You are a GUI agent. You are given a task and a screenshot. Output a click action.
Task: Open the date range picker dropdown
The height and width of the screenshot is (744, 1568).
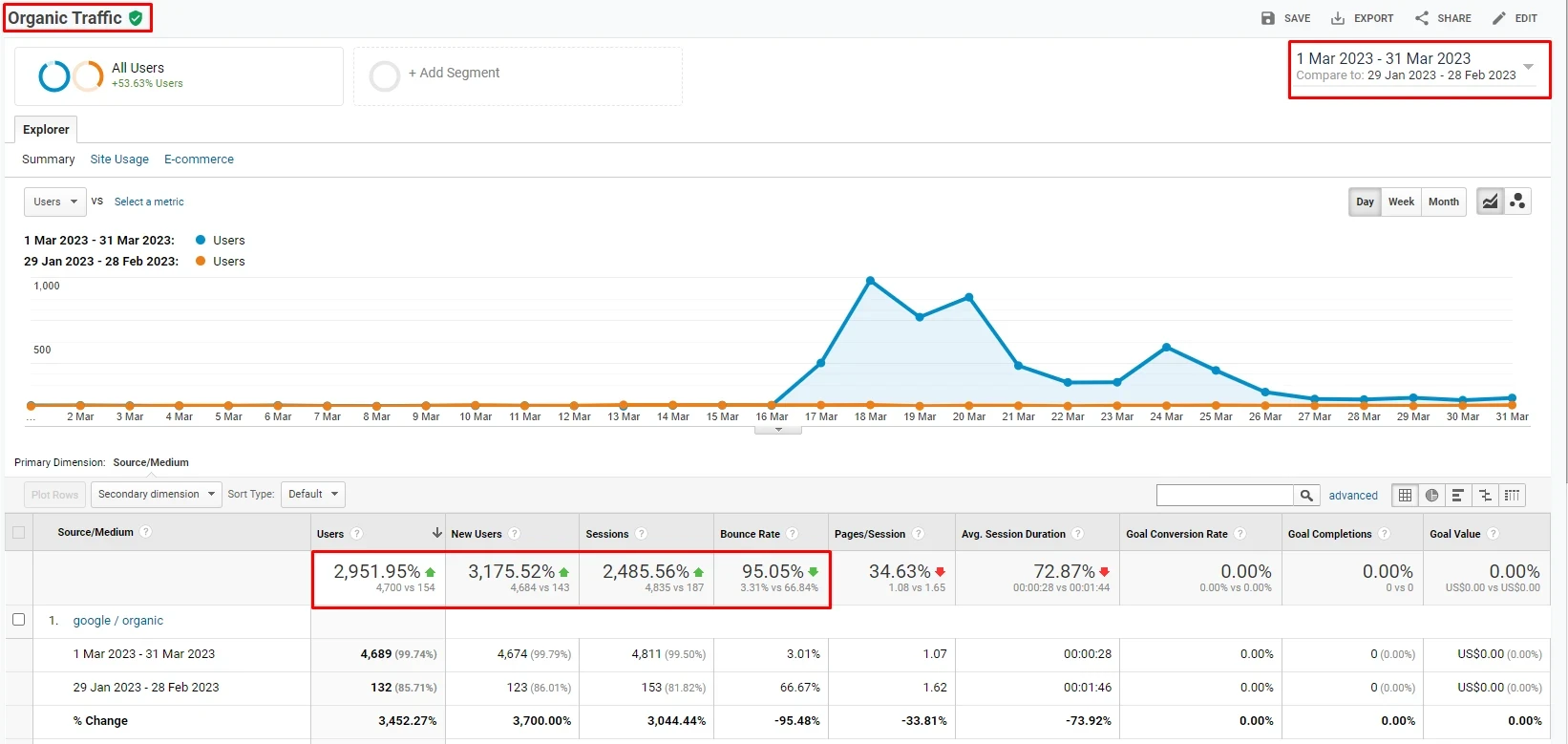tap(1528, 67)
